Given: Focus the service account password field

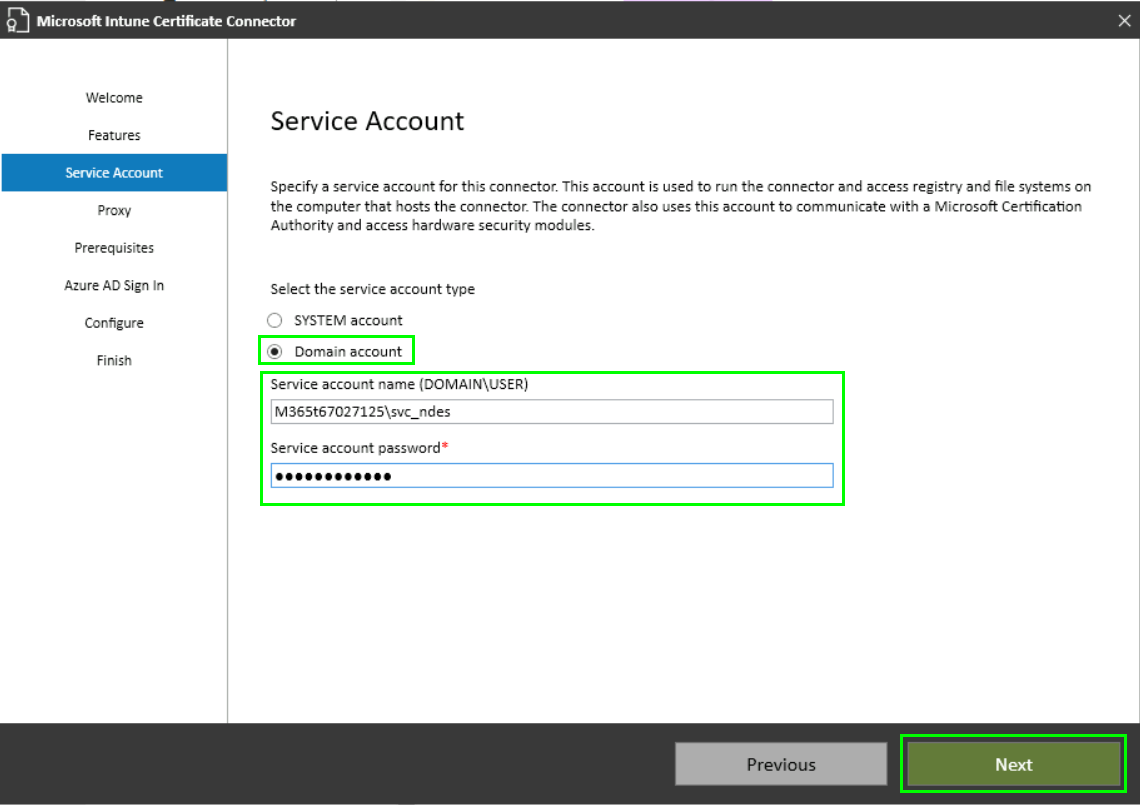Looking at the screenshot, I should click(x=551, y=476).
